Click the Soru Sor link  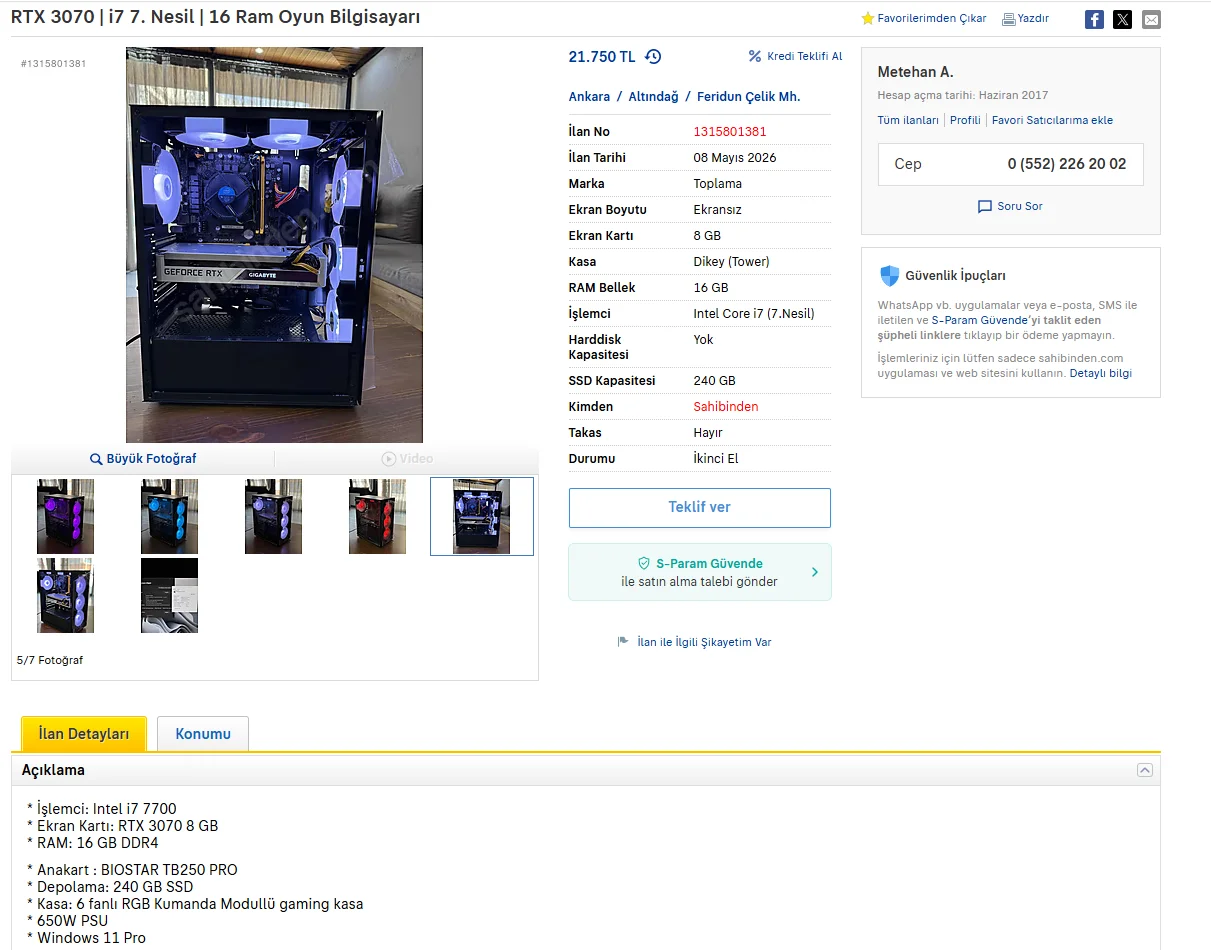[1020, 206]
